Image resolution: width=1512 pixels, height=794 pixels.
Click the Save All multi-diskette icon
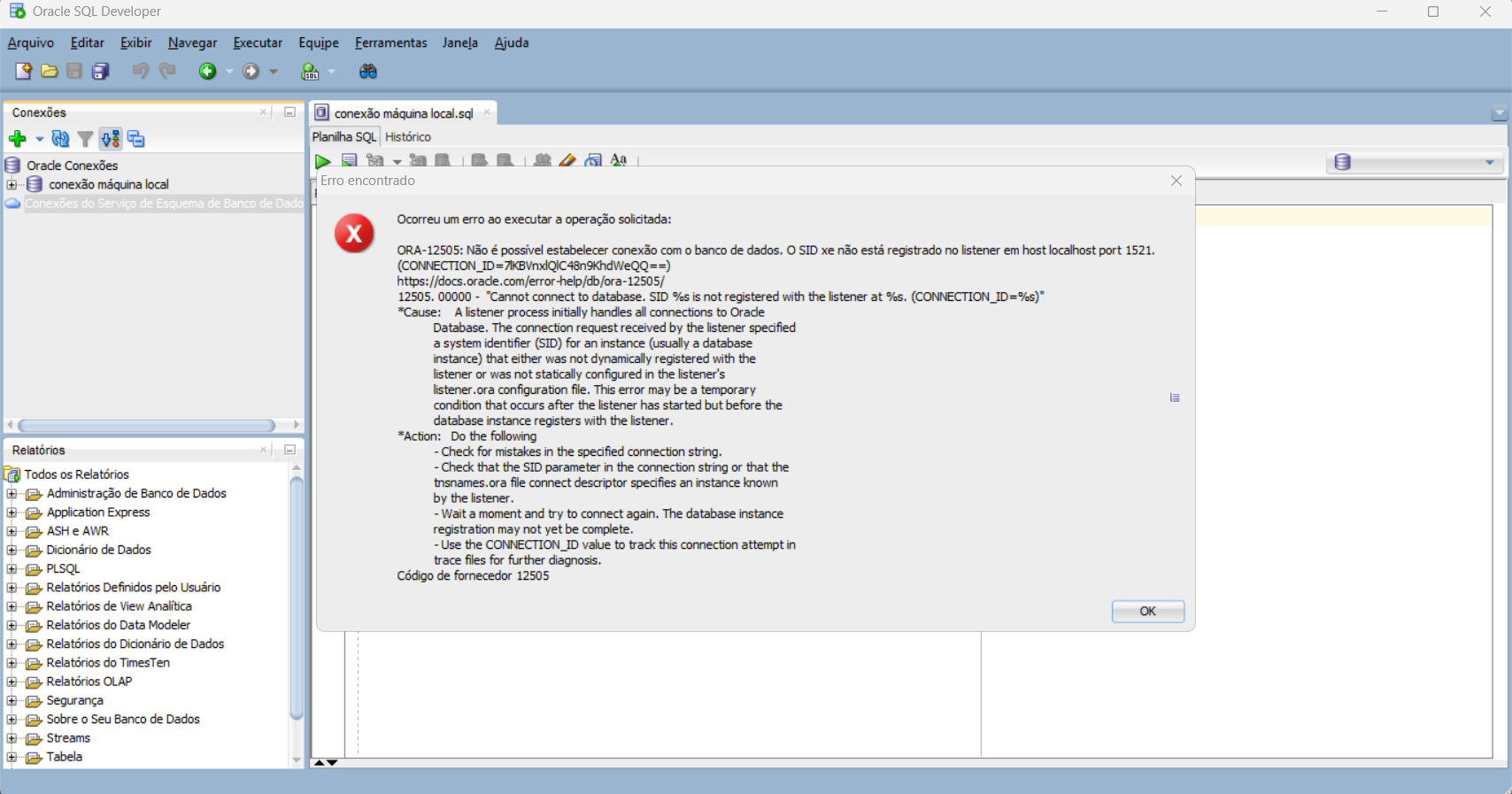pos(101,71)
